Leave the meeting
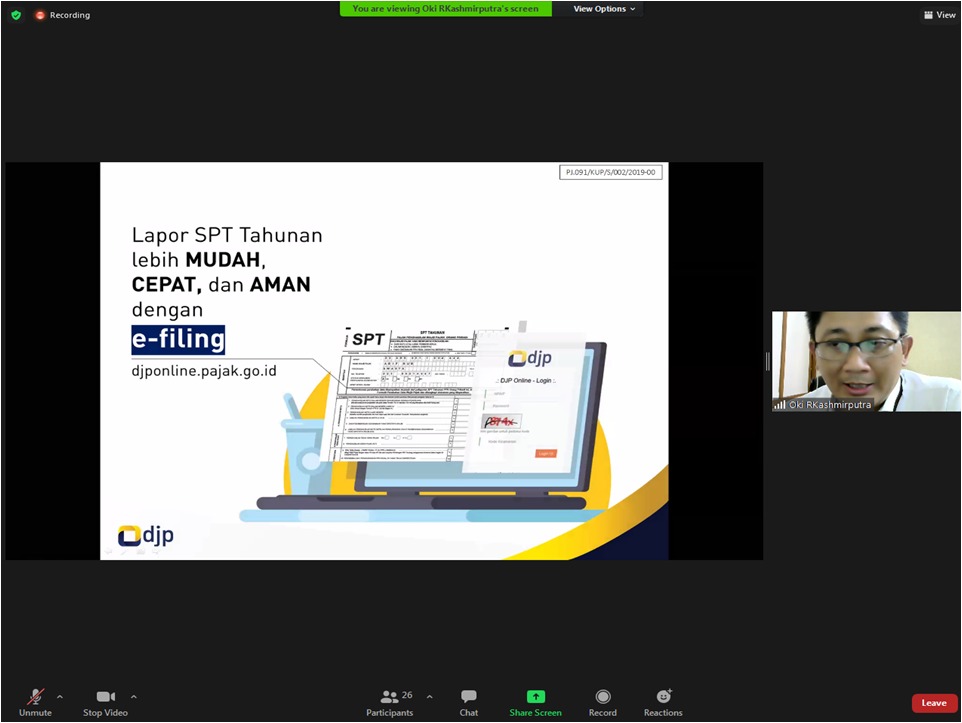This screenshot has height=723, width=962. pos(934,703)
